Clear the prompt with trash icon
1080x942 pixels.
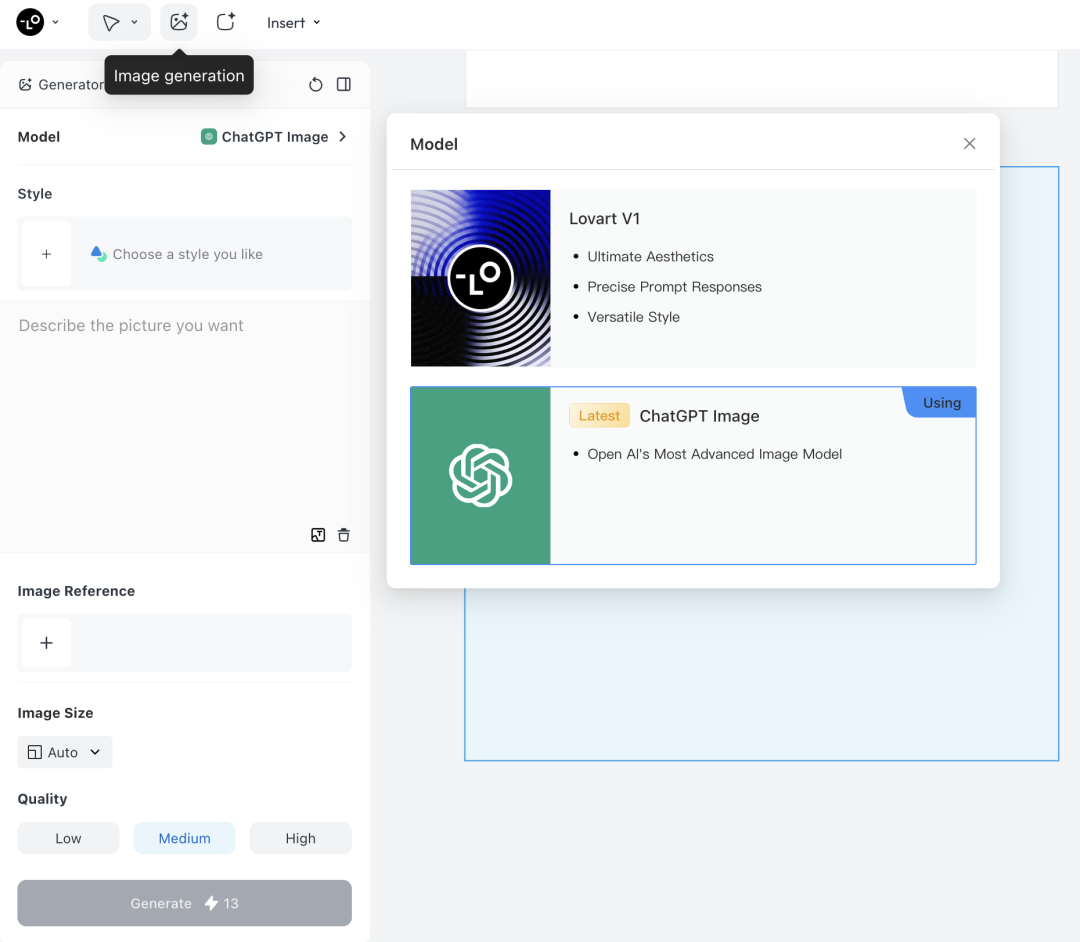click(344, 535)
